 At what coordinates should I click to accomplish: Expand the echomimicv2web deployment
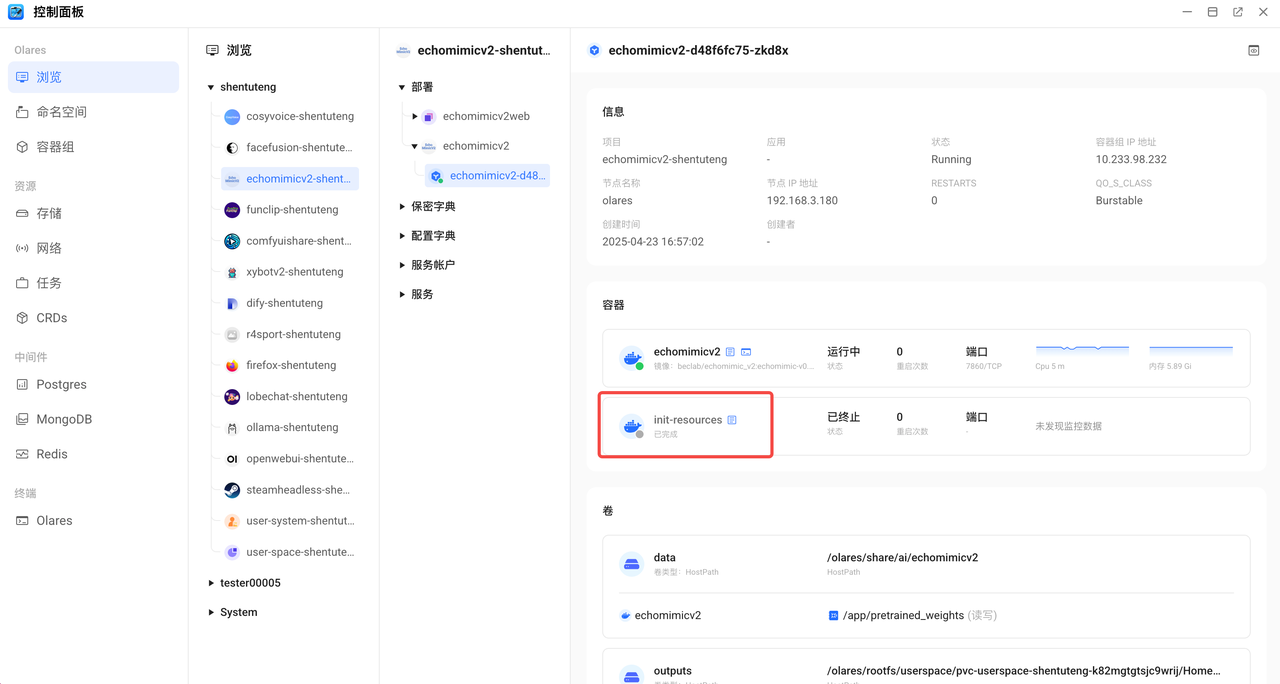415,117
